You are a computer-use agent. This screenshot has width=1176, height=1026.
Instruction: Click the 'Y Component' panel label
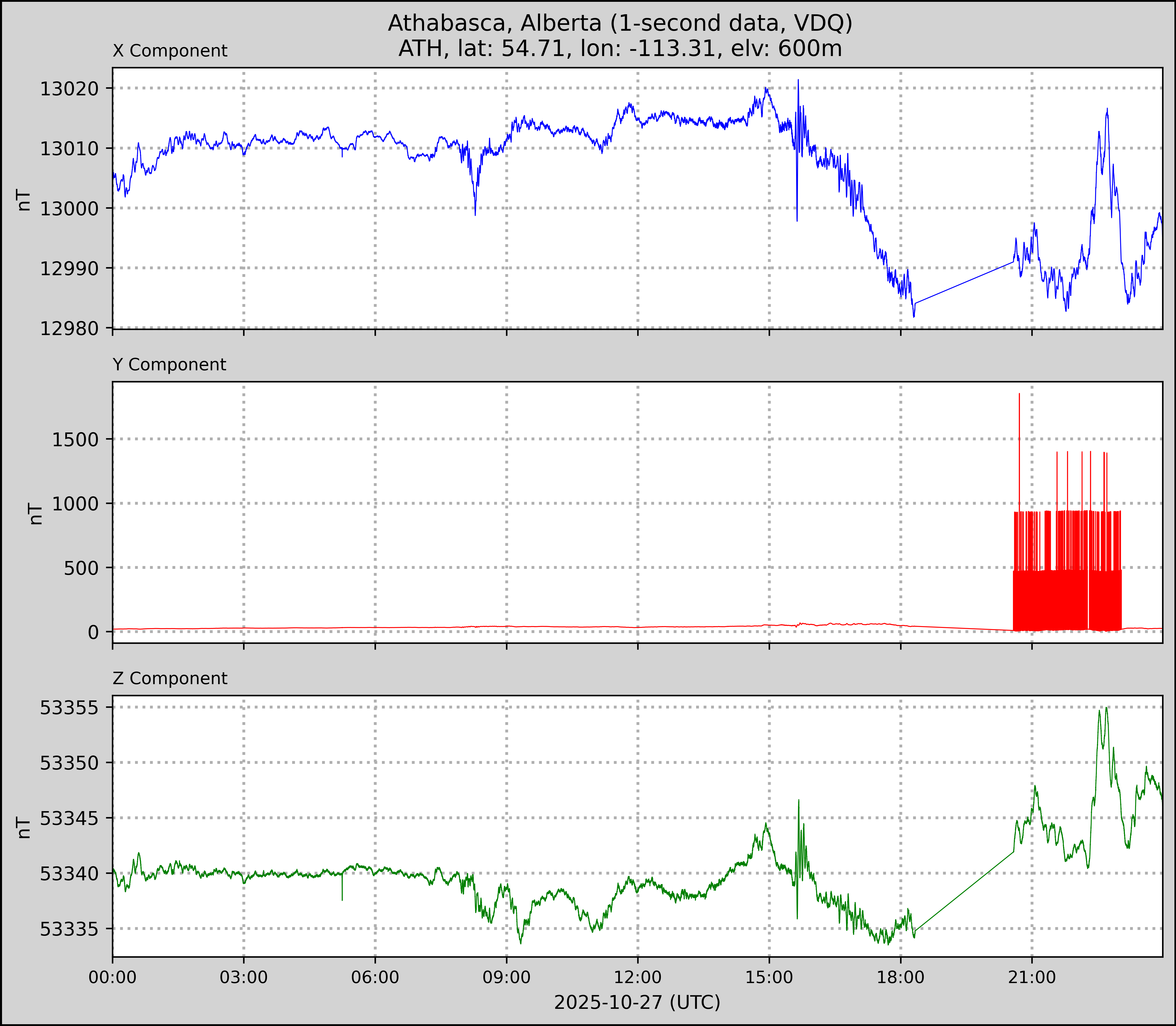(169, 365)
